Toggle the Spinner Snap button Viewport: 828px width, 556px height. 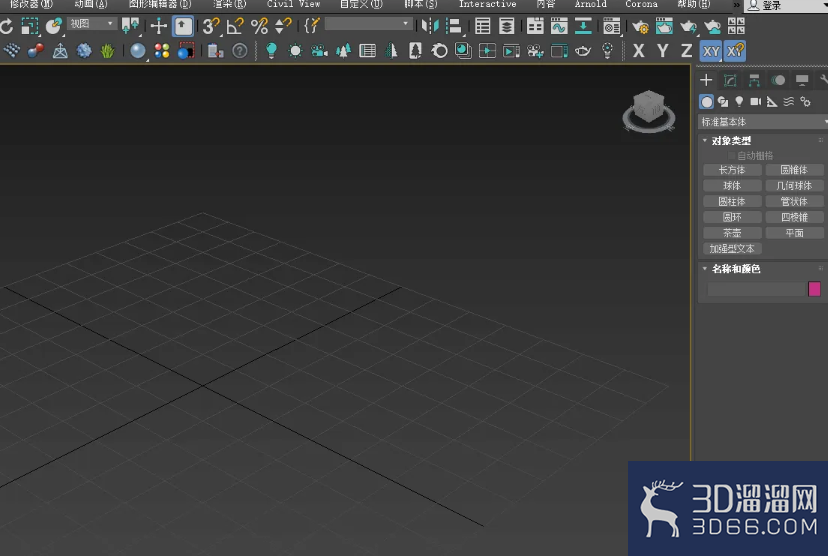pos(284,26)
